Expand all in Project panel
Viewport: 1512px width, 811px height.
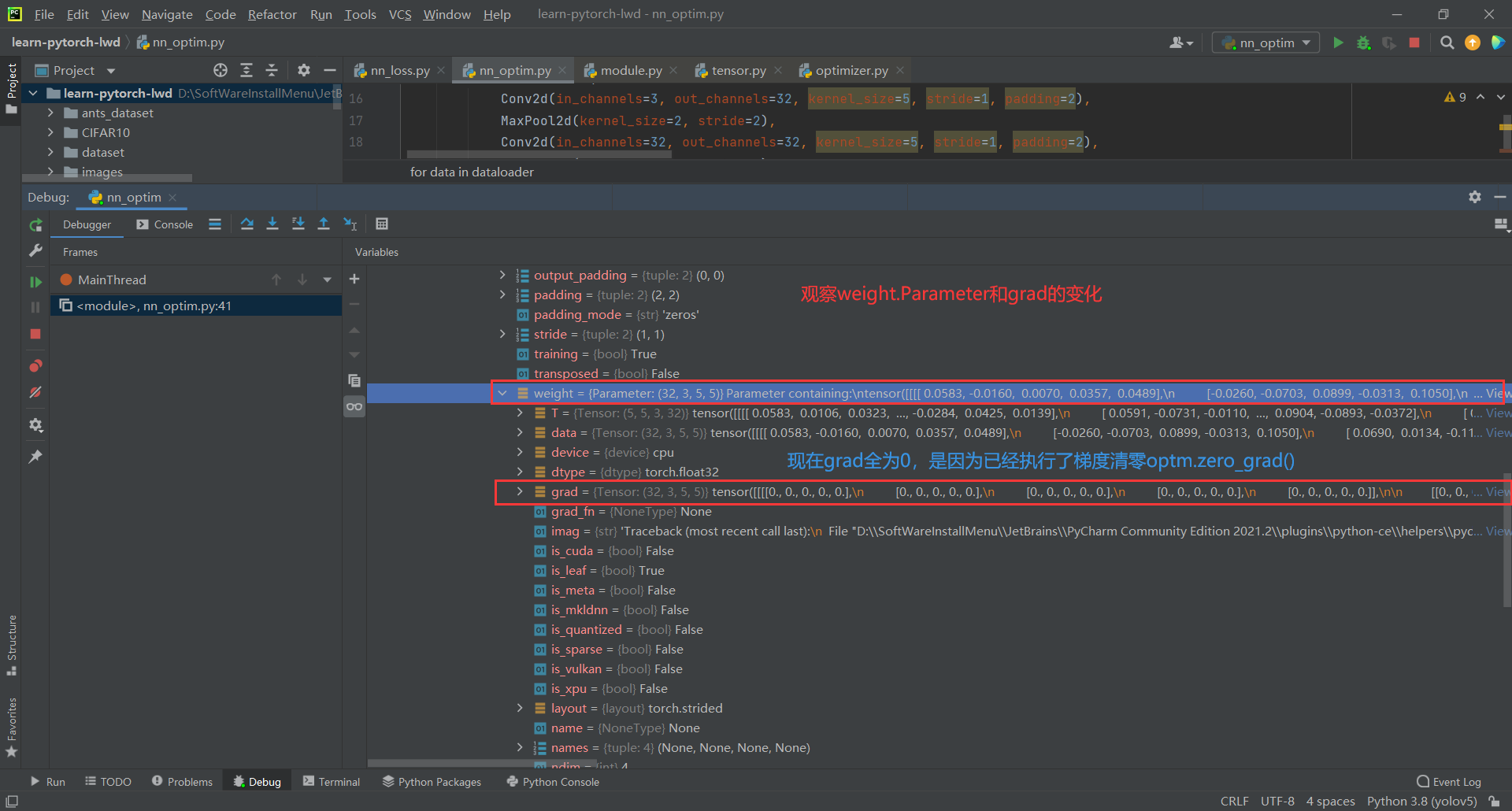[x=246, y=70]
